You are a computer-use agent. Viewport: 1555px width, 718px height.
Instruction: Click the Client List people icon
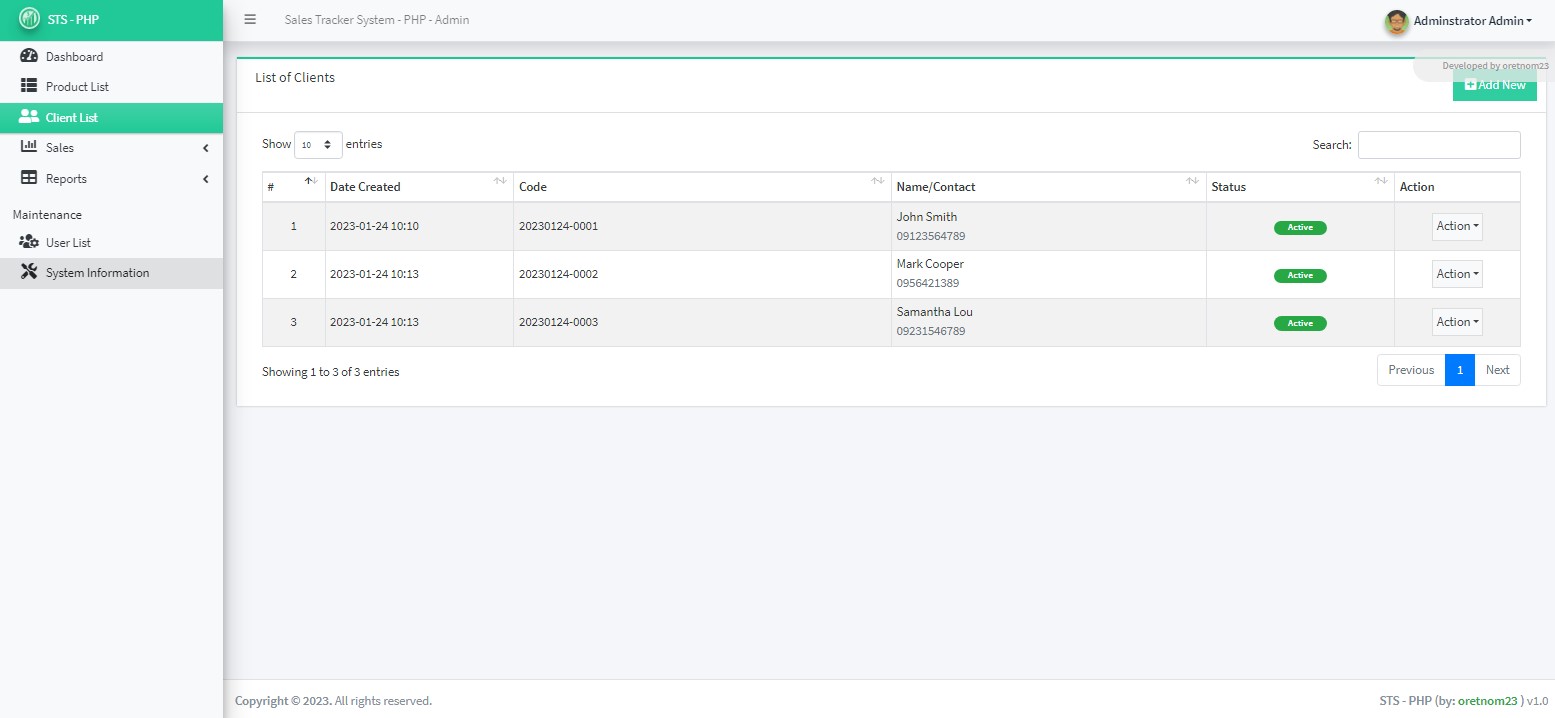click(29, 117)
